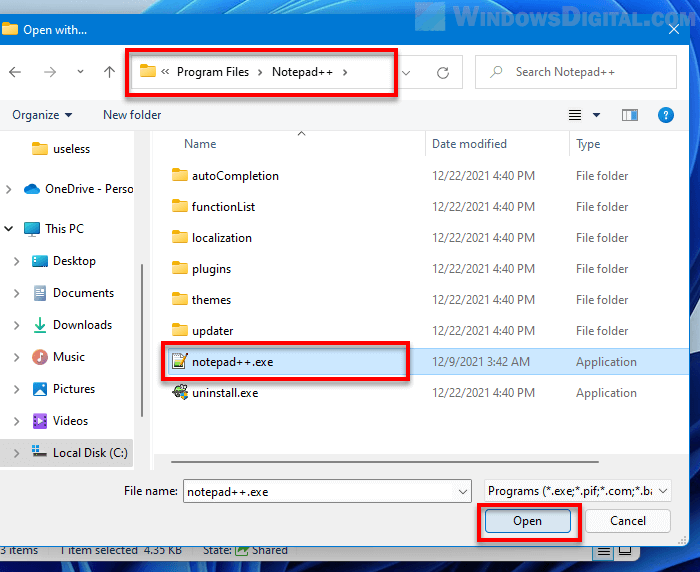This screenshot has width=700, height=572.
Task: Open the view options dropdown arrow
Action: pyautogui.click(x=596, y=115)
